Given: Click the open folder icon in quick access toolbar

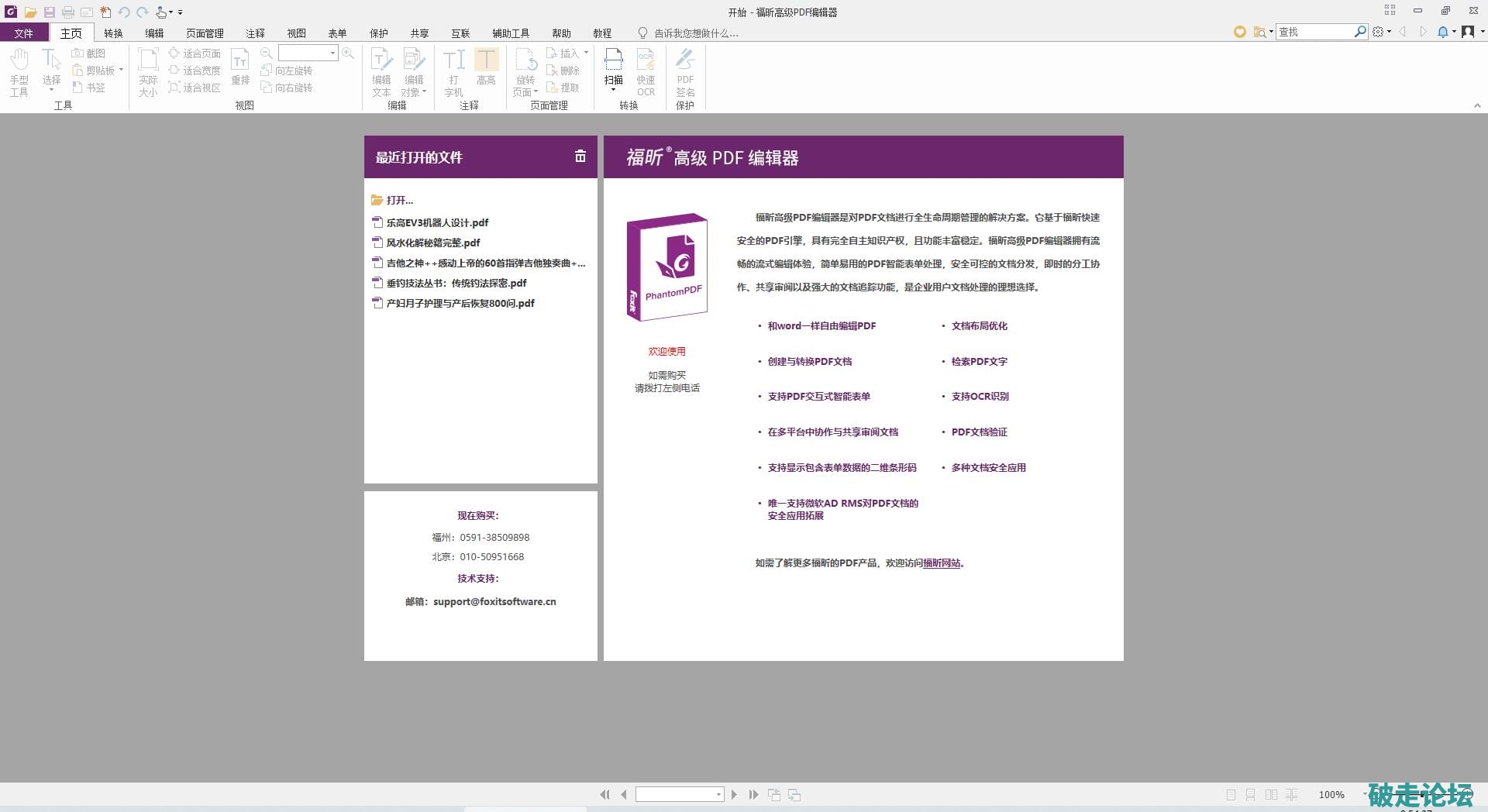Looking at the screenshot, I should (x=30, y=12).
